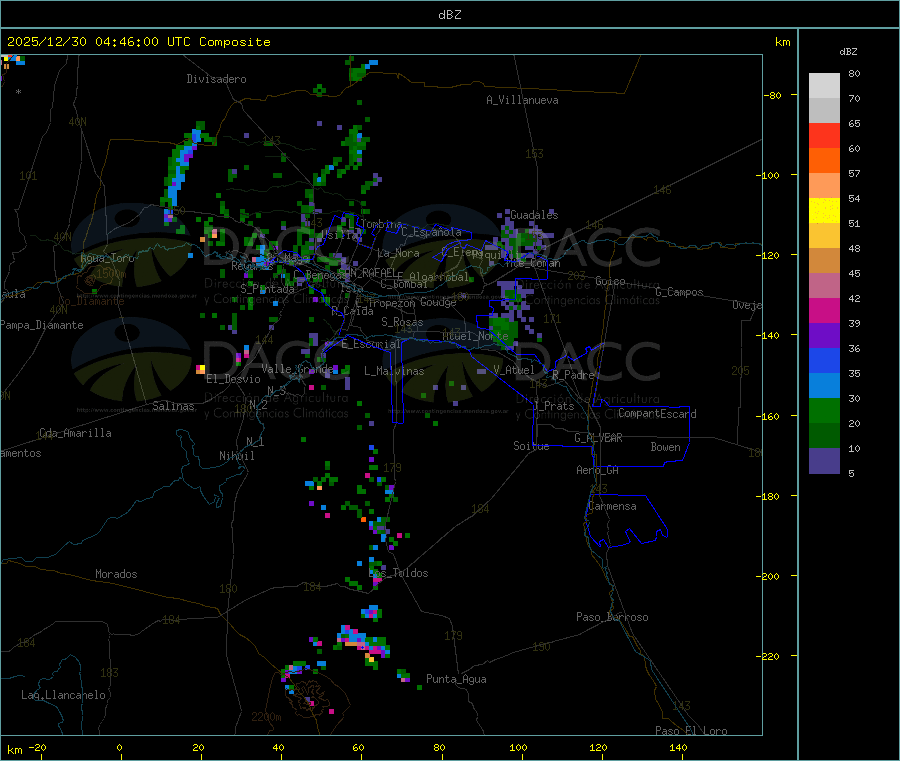Click the -80 tick on right axis

772,95
